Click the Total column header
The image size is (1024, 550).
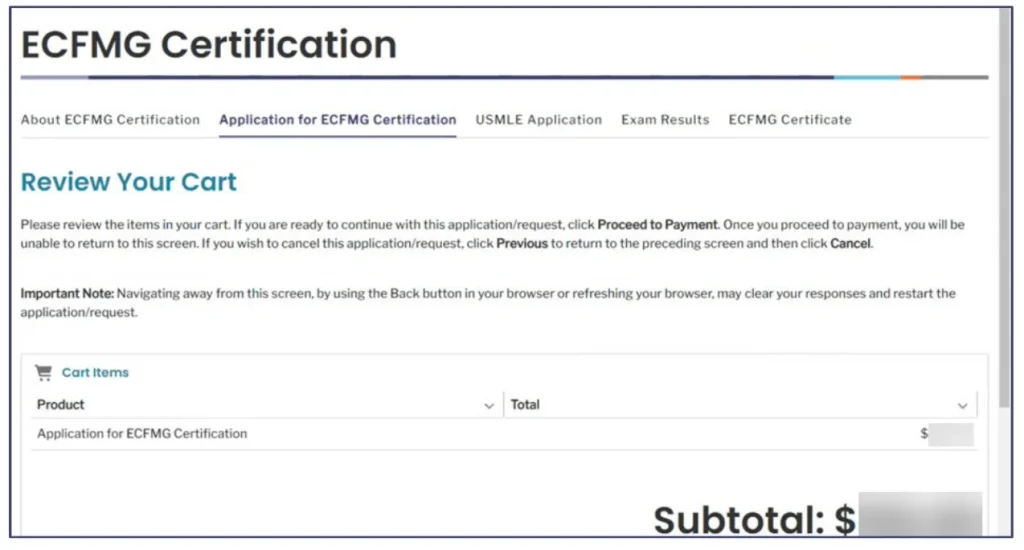pos(525,405)
